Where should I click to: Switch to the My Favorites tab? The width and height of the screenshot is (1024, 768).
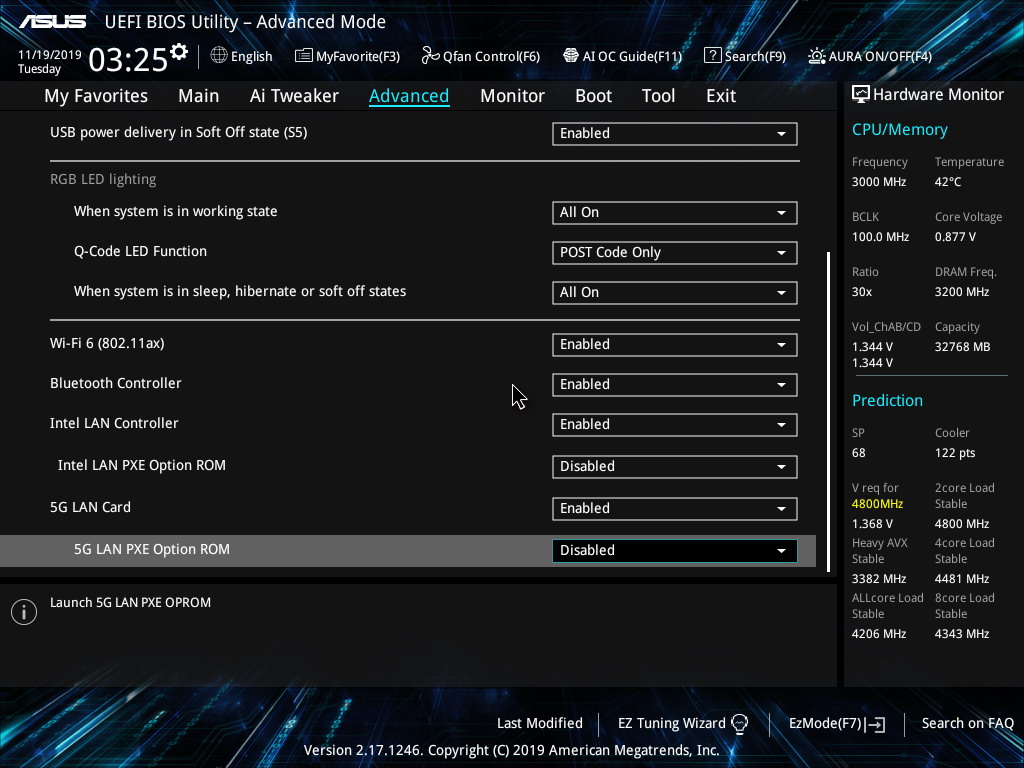pyautogui.click(x=96, y=96)
